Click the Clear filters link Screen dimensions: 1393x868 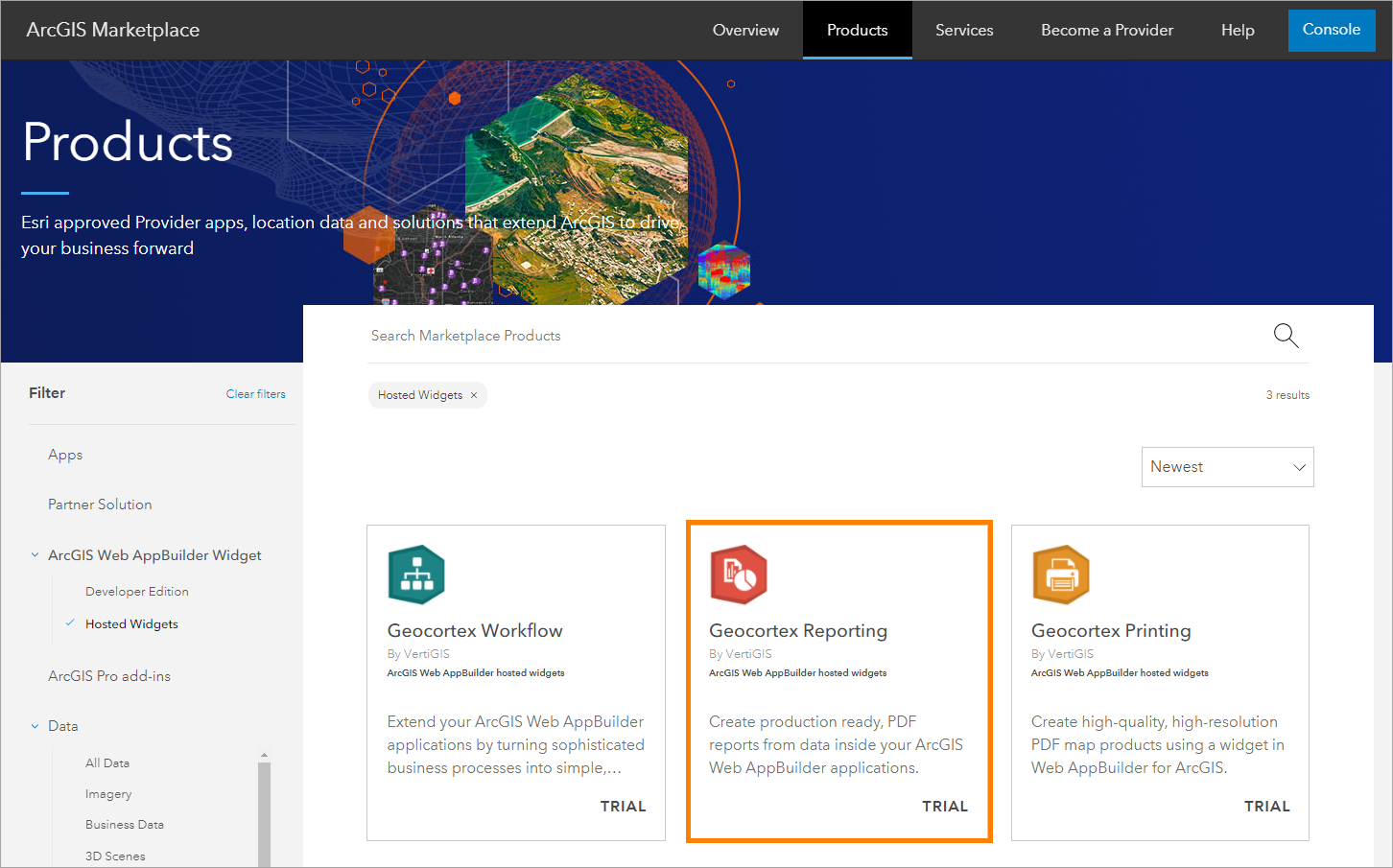[255, 393]
